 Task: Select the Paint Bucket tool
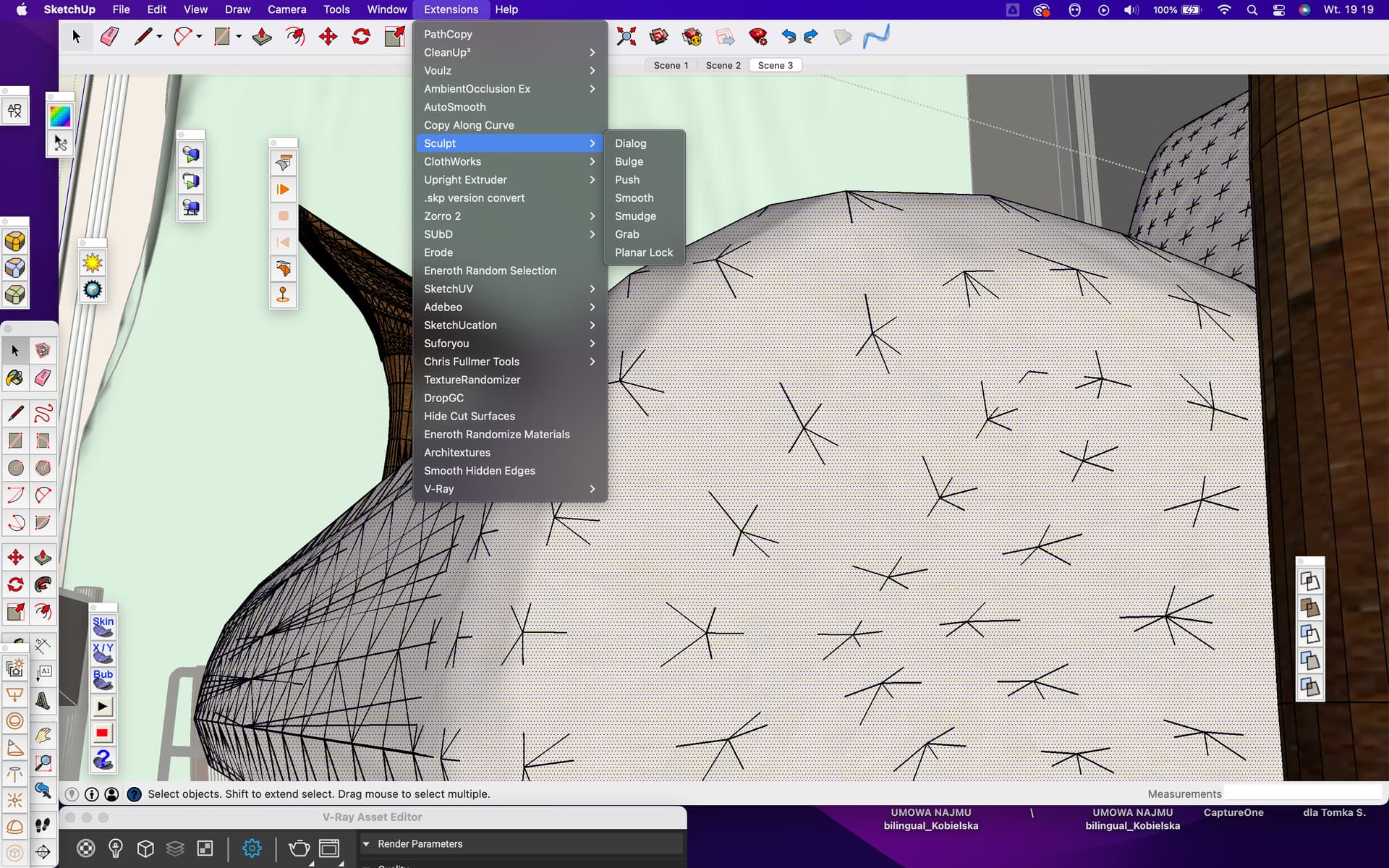(x=14, y=378)
